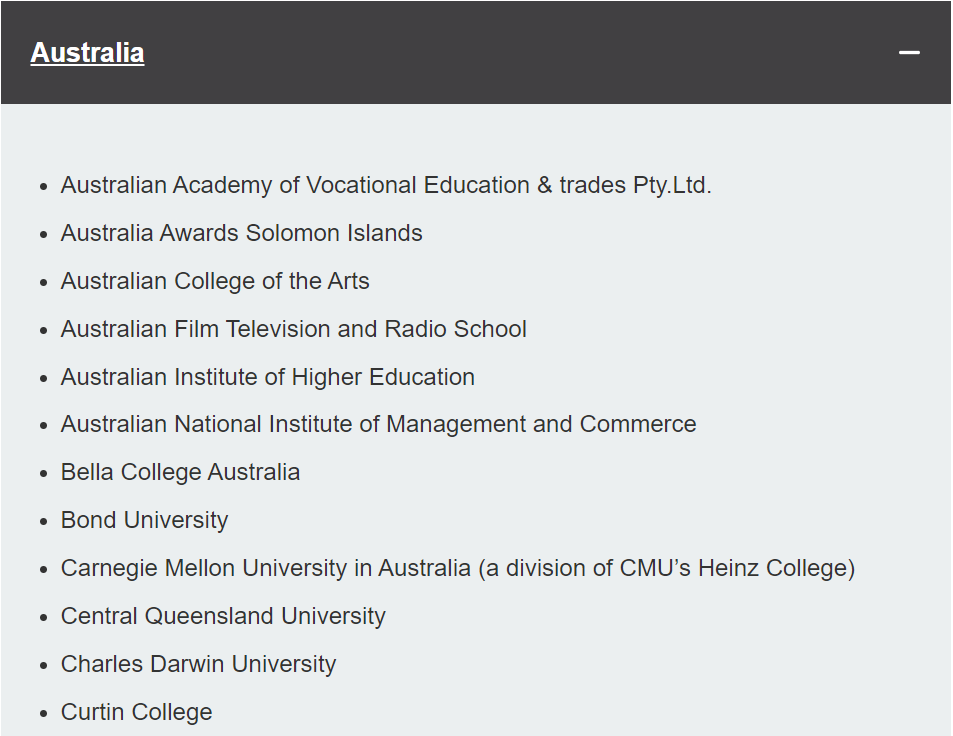The width and height of the screenshot is (953, 736).
Task: Click Australian College of the Arts
Action: [x=215, y=281]
